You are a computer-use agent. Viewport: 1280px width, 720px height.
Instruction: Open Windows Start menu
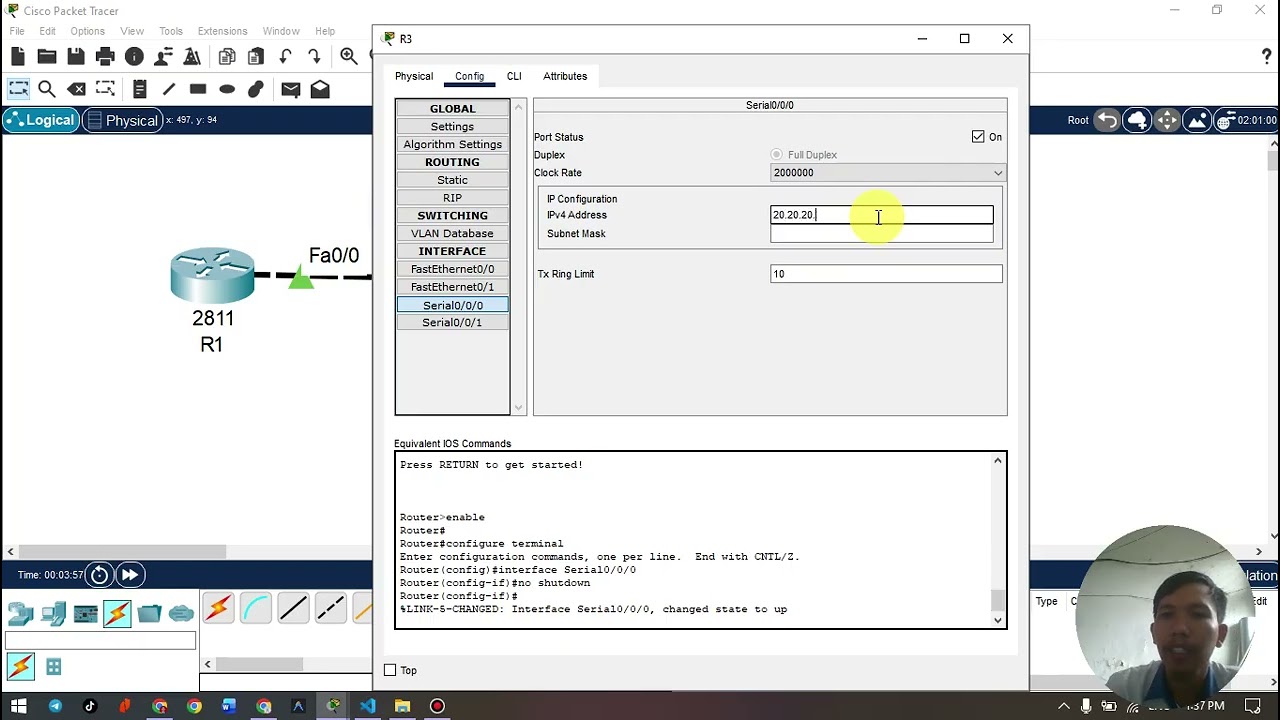(x=18, y=706)
